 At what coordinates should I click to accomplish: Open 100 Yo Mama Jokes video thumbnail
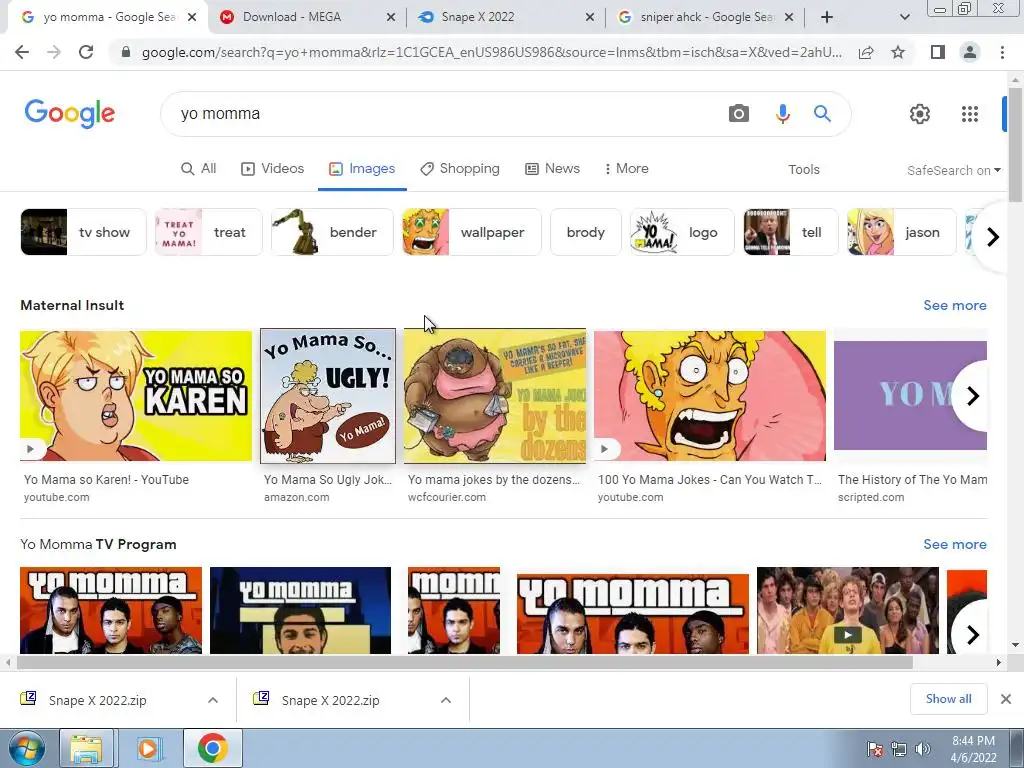point(710,396)
